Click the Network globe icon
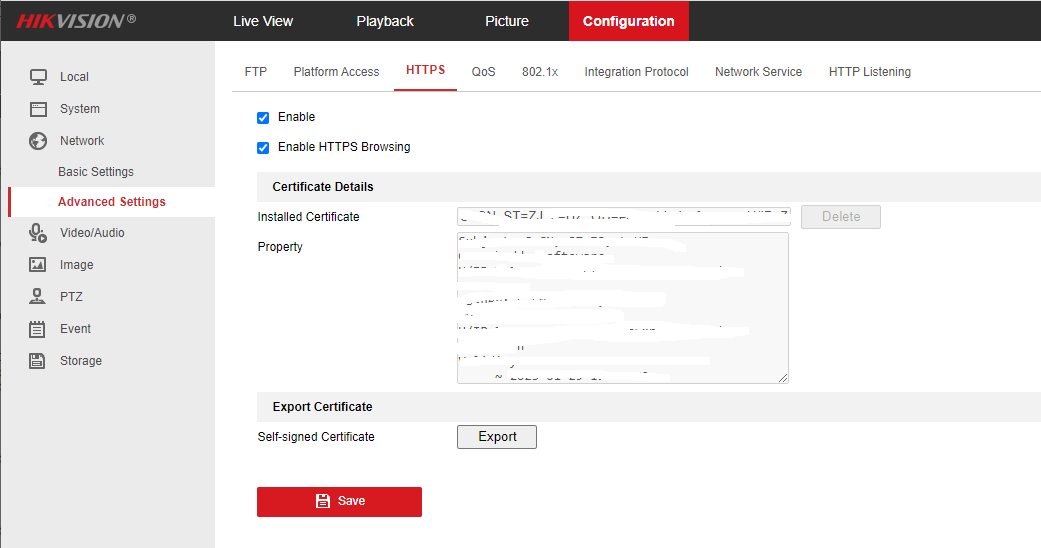Viewport: 1041px width, 548px height. point(38,141)
